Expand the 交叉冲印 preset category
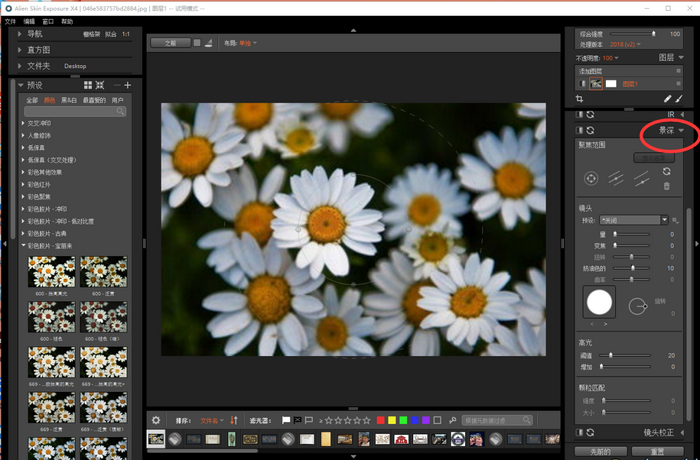The width and height of the screenshot is (700, 460). [24, 123]
